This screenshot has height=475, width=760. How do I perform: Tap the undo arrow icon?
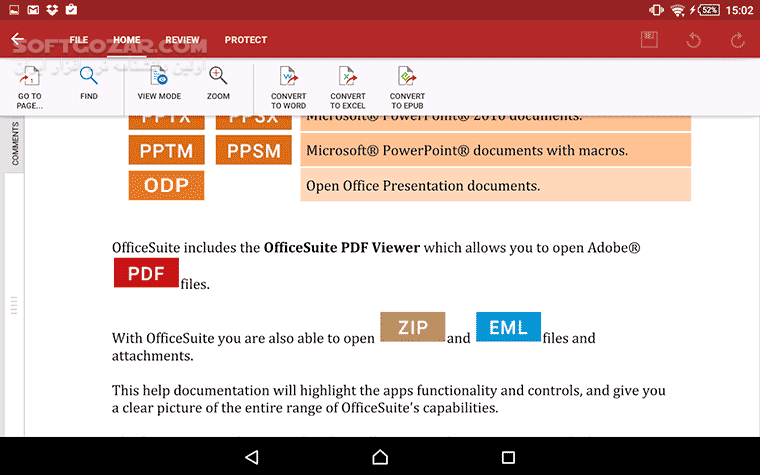(694, 40)
